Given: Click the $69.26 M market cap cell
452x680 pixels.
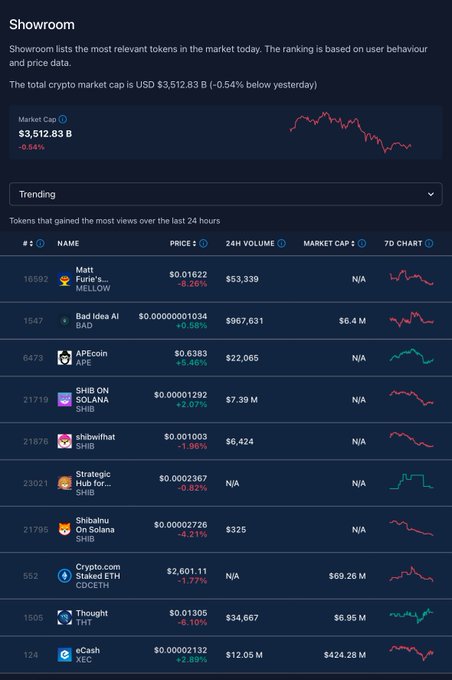Looking at the screenshot, I should (347, 576).
